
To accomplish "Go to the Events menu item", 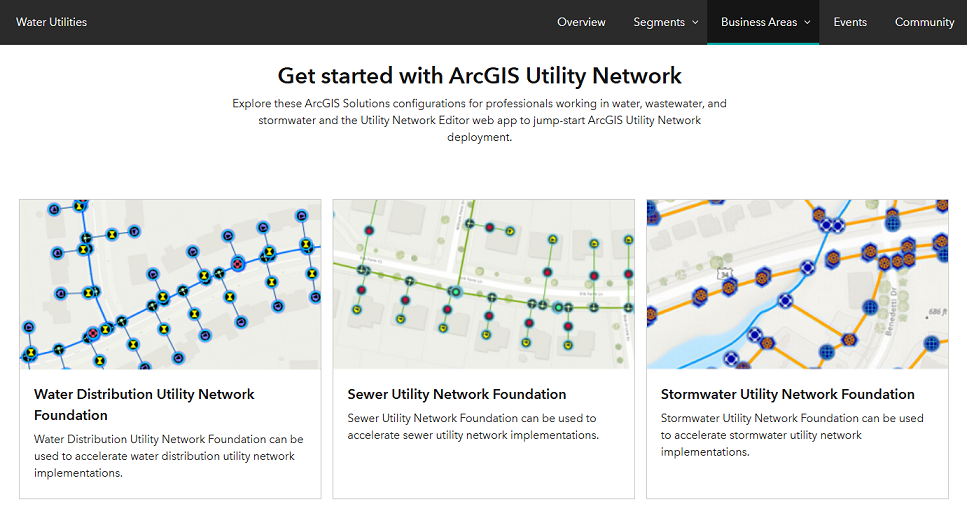I will click(x=850, y=22).
